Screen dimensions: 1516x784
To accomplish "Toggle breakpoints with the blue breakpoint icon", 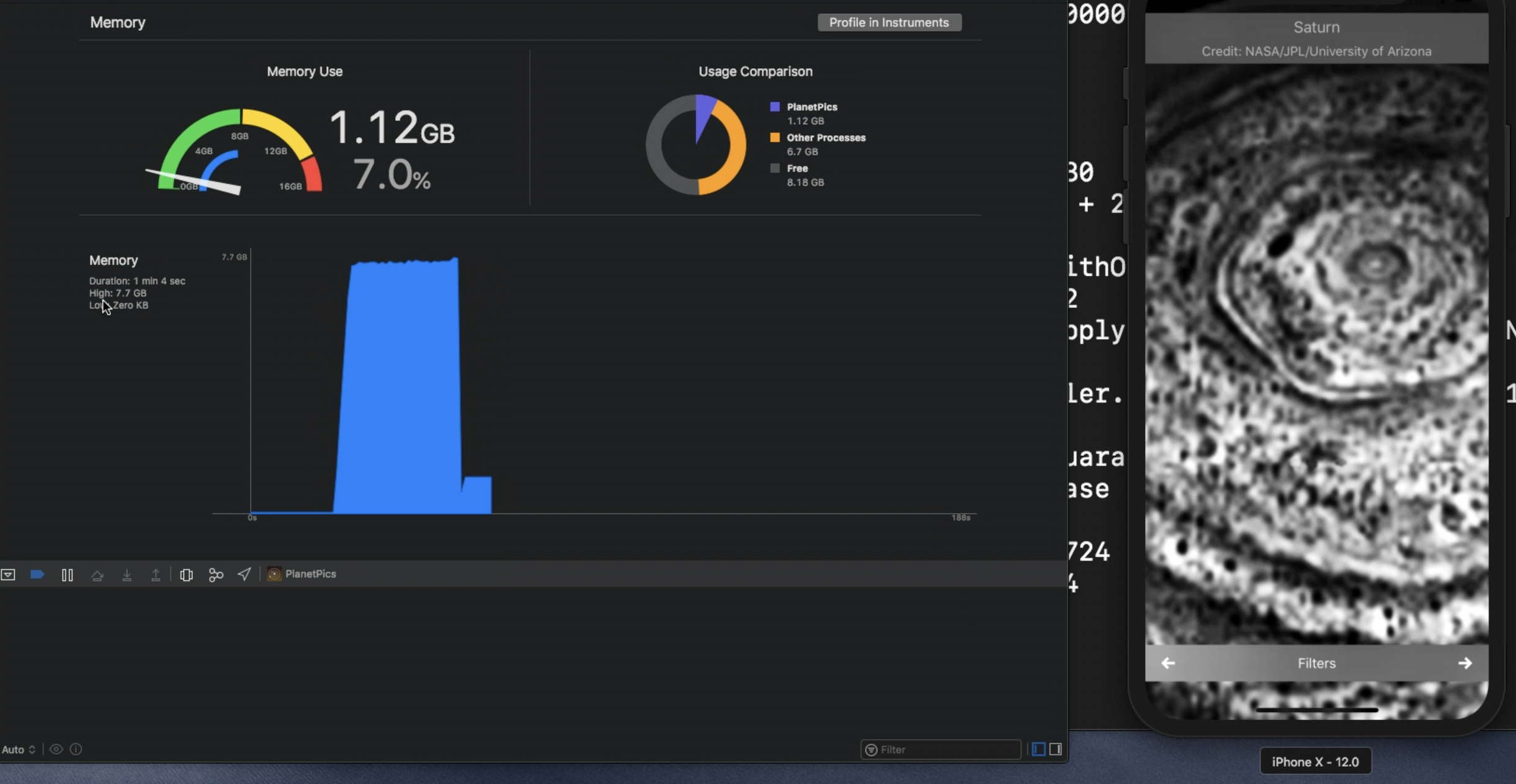I will (x=37, y=574).
